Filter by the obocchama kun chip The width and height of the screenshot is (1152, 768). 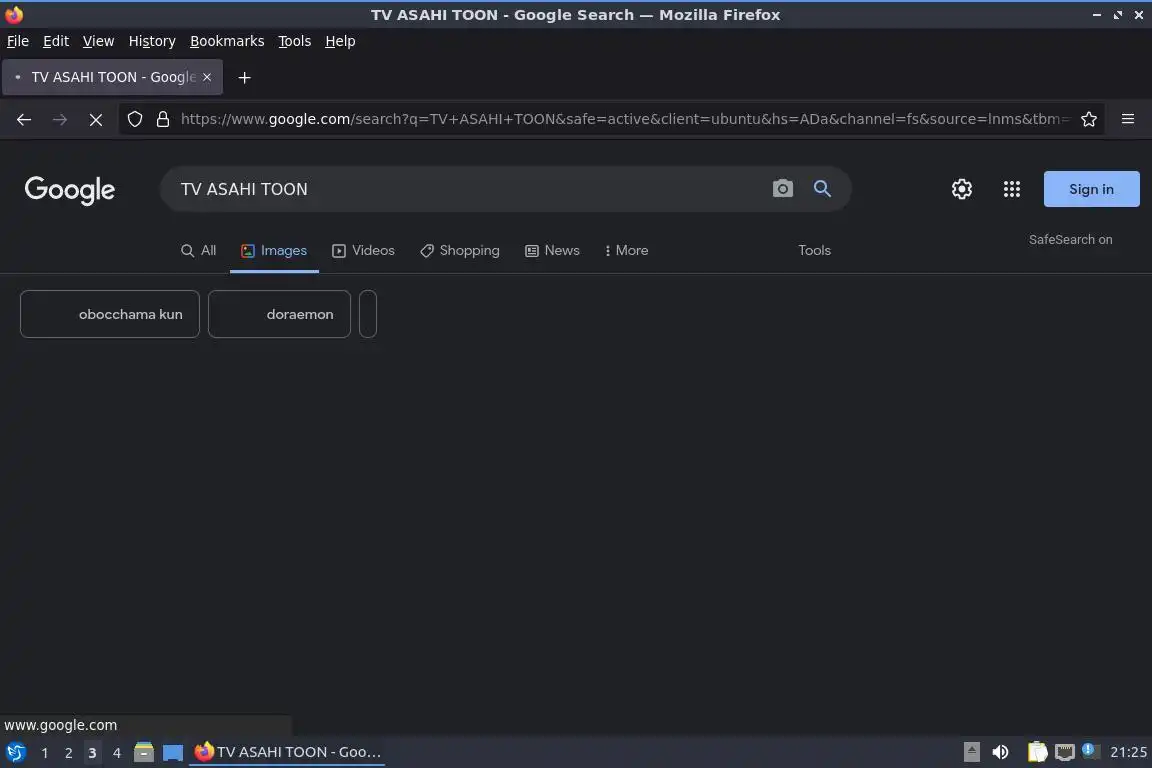tap(109, 314)
